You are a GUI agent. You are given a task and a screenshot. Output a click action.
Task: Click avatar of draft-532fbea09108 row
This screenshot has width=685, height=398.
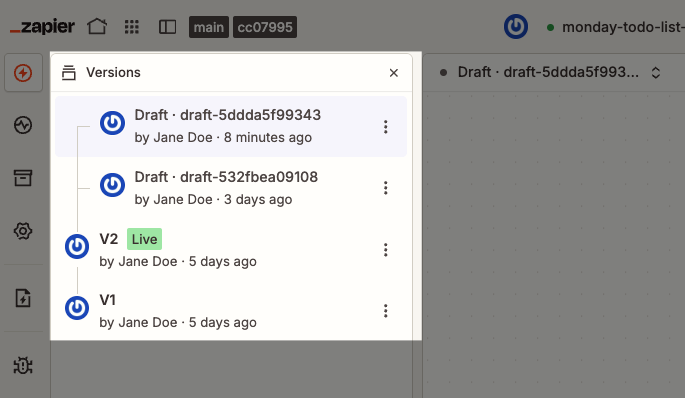[x=112, y=185]
